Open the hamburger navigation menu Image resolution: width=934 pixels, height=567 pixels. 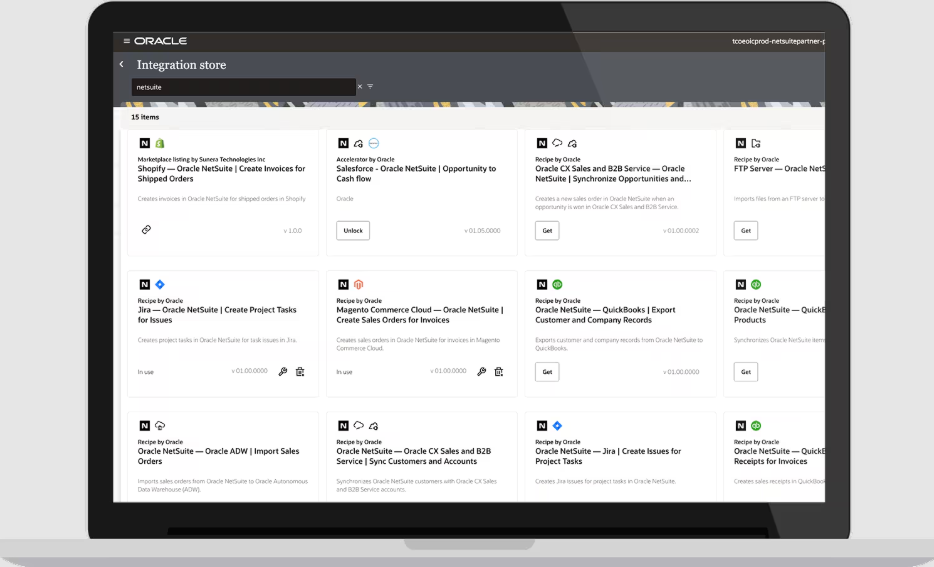[x=126, y=41]
